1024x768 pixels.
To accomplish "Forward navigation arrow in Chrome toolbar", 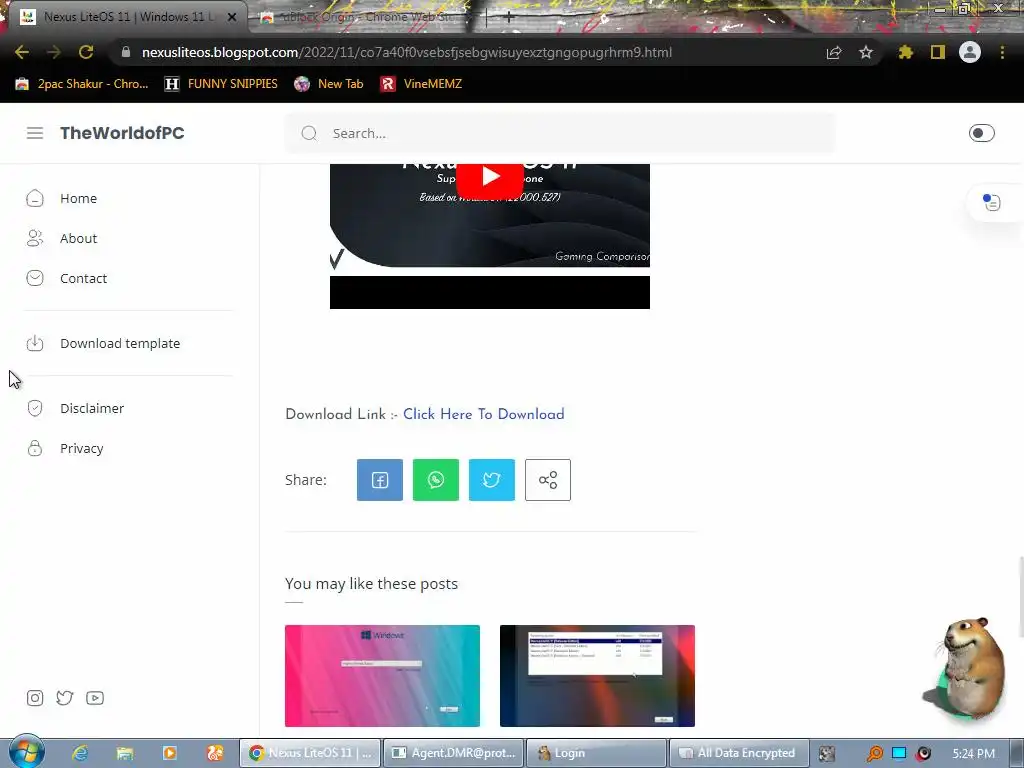I will [x=54, y=52].
